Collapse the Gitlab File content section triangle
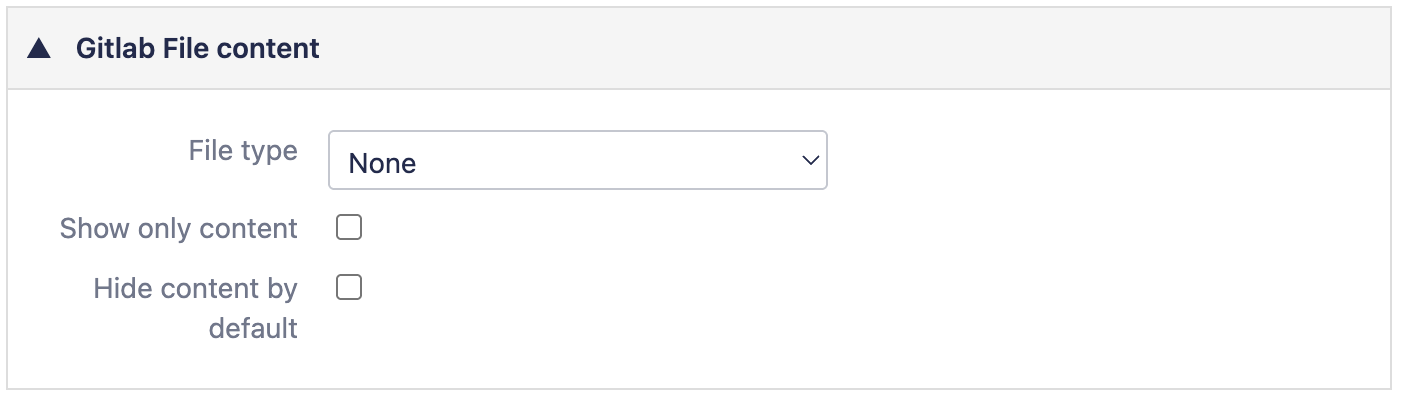This screenshot has height=400, width=1402. coord(39,48)
